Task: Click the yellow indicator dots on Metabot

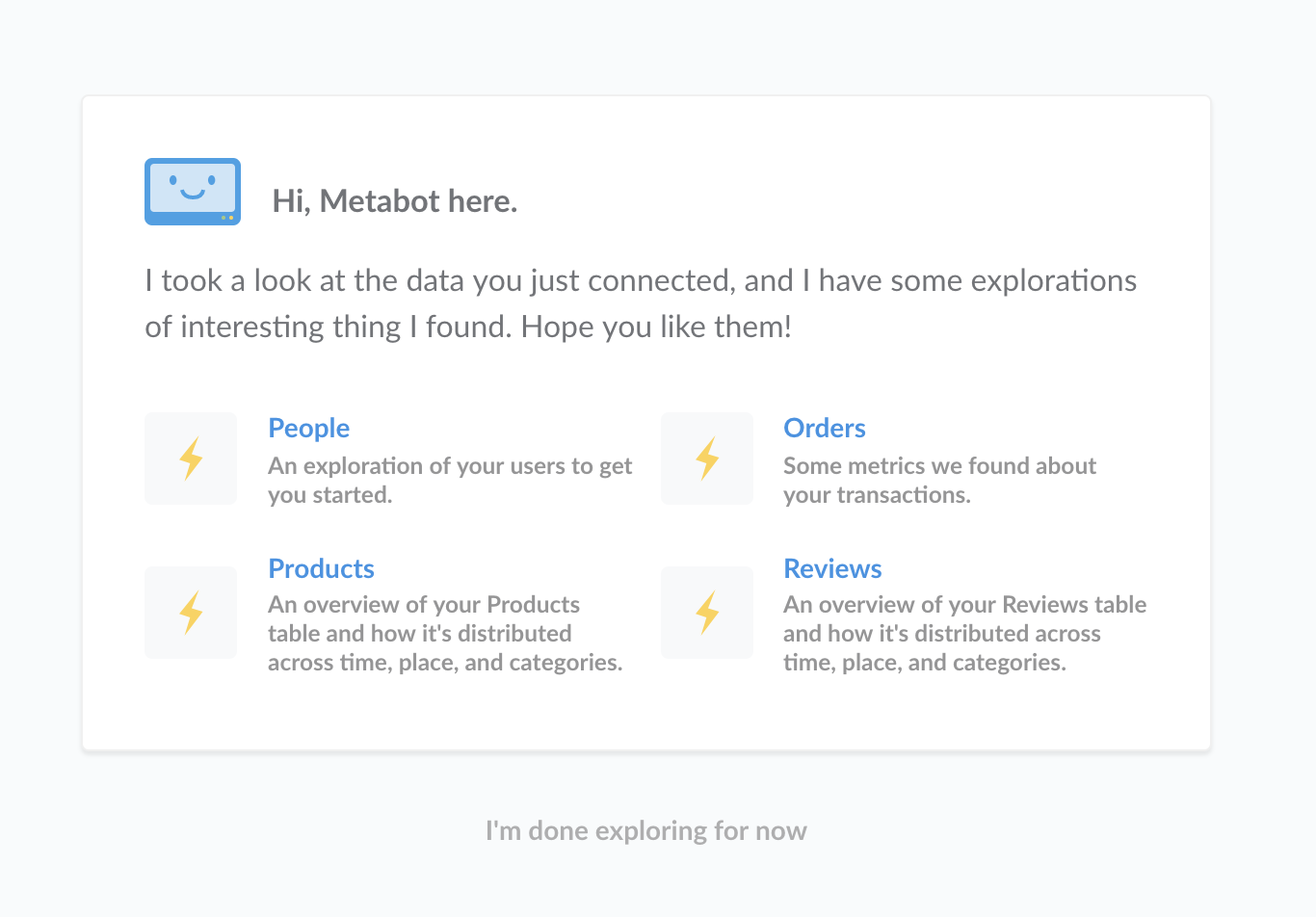Action: tap(227, 218)
